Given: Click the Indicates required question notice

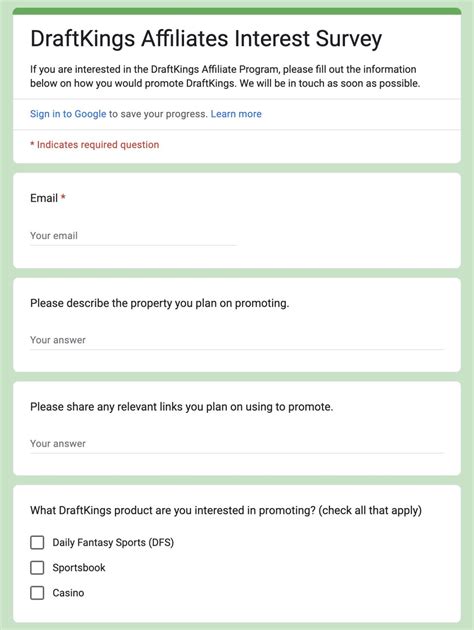Looking at the screenshot, I should pyautogui.click(x=95, y=145).
